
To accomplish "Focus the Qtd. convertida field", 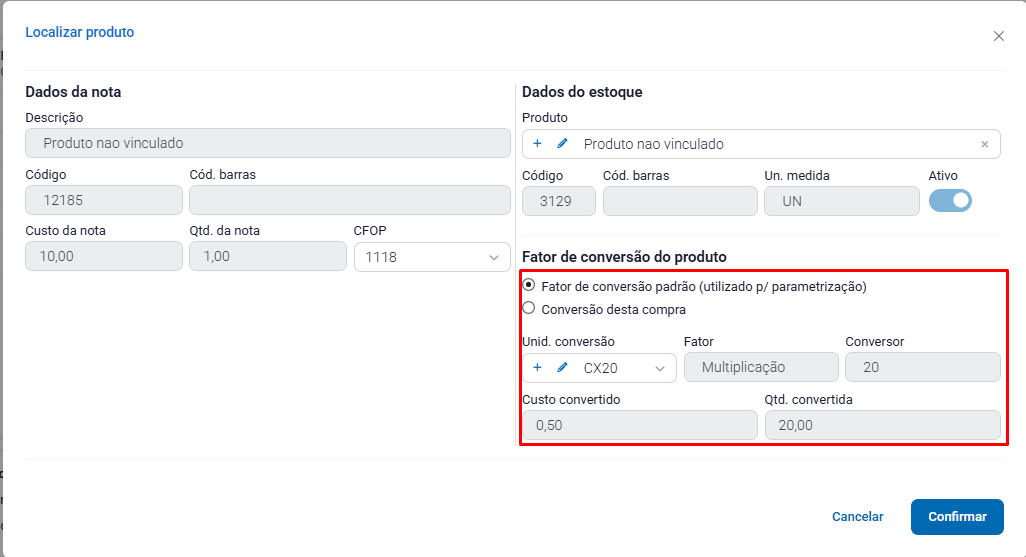I will (x=882, y=425).
